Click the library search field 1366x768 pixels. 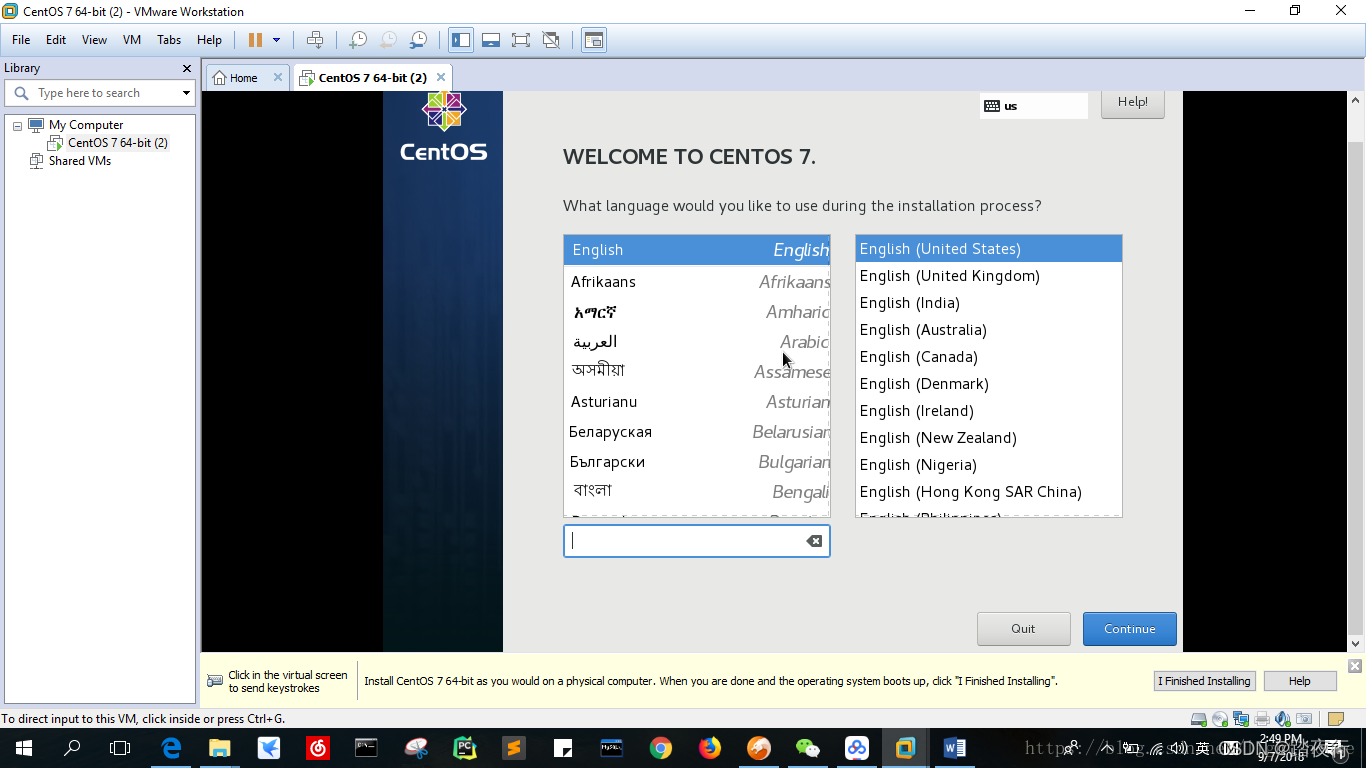pyautogui.click(x=100, y=93)
